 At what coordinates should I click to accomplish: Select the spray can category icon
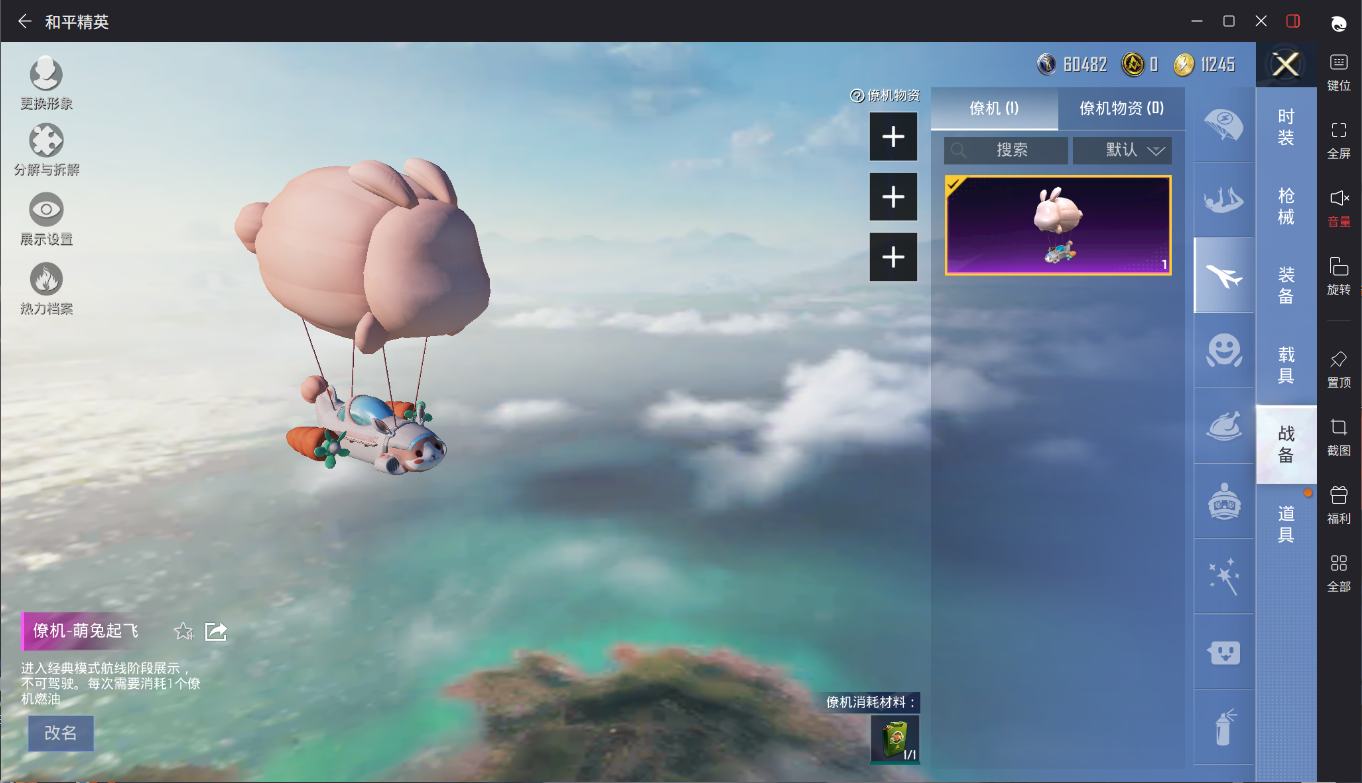tap(1223, 727)
